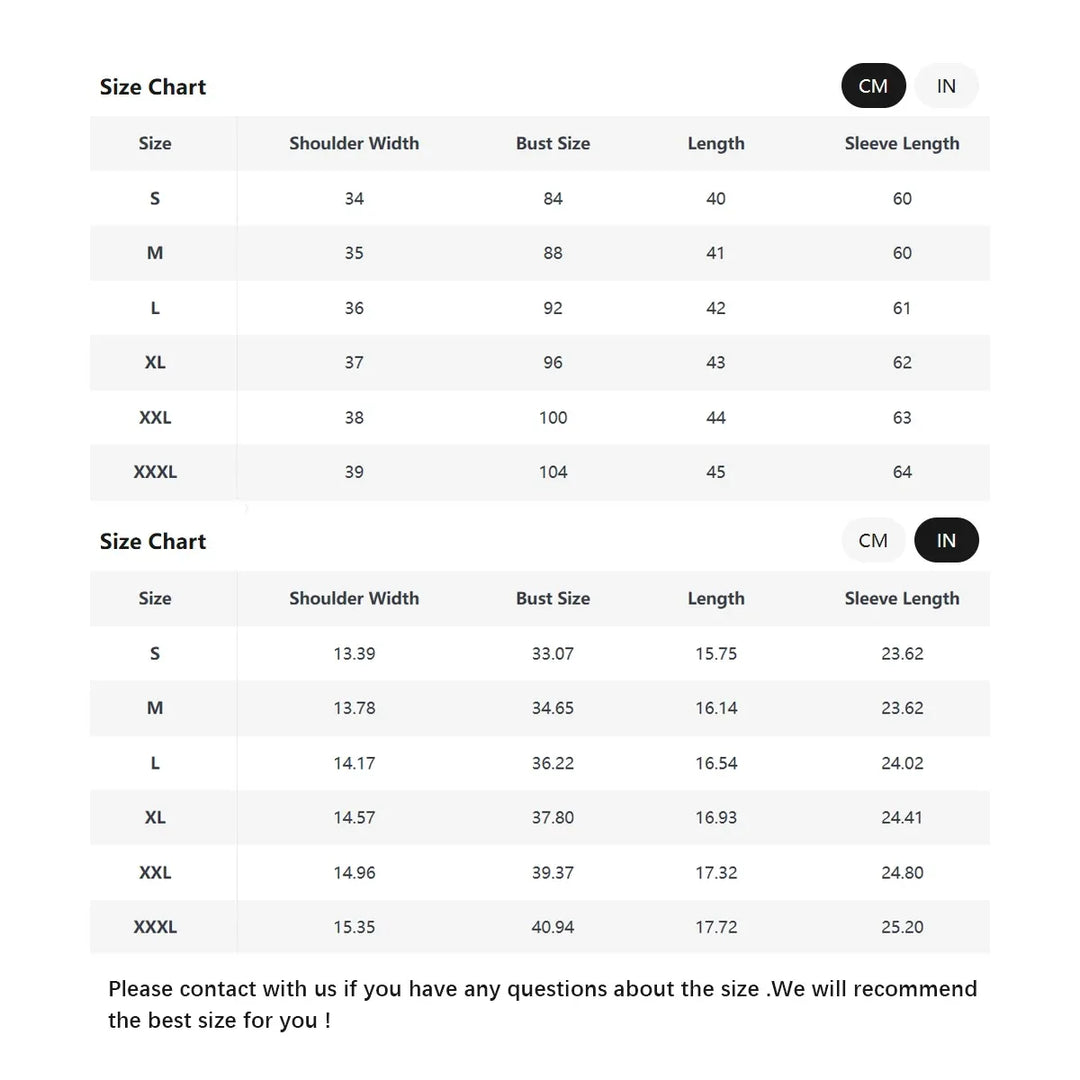Switch top size chart to IN units
Image resolution: width=1080 pixels, height=1080 pixels.
coord(946,86)
